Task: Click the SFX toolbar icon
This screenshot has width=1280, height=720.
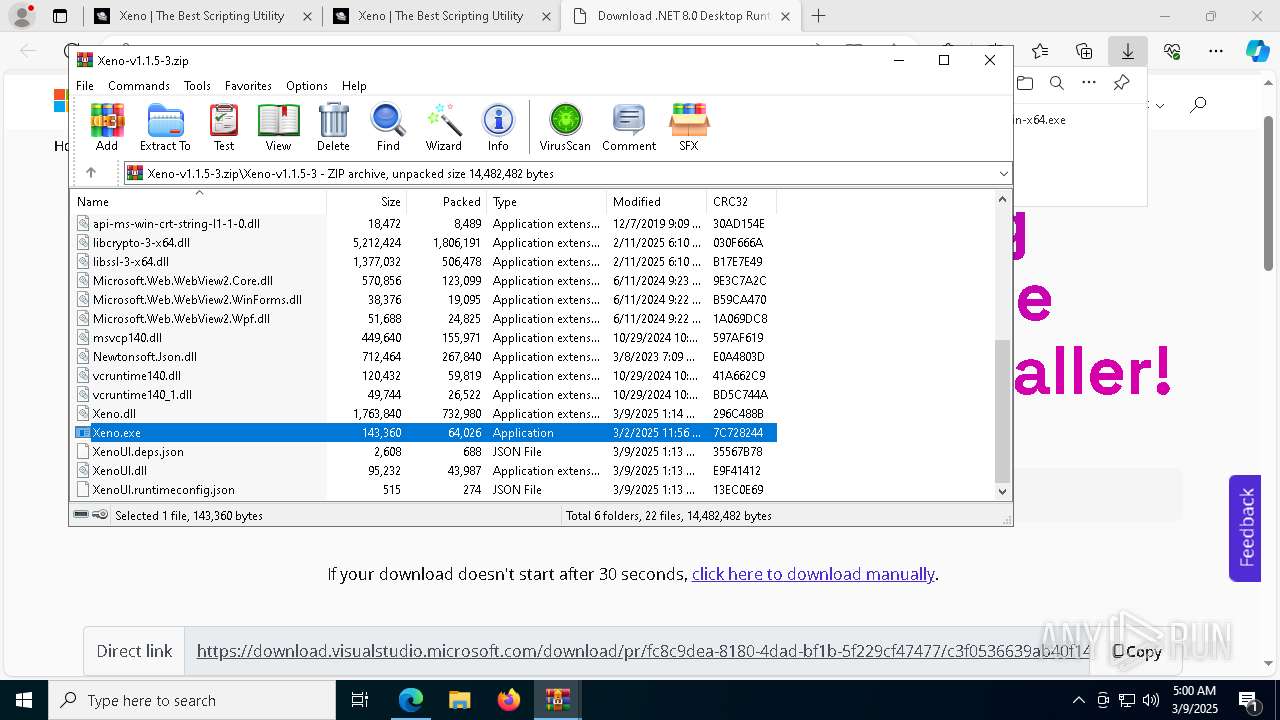Action: pos(689,127)
